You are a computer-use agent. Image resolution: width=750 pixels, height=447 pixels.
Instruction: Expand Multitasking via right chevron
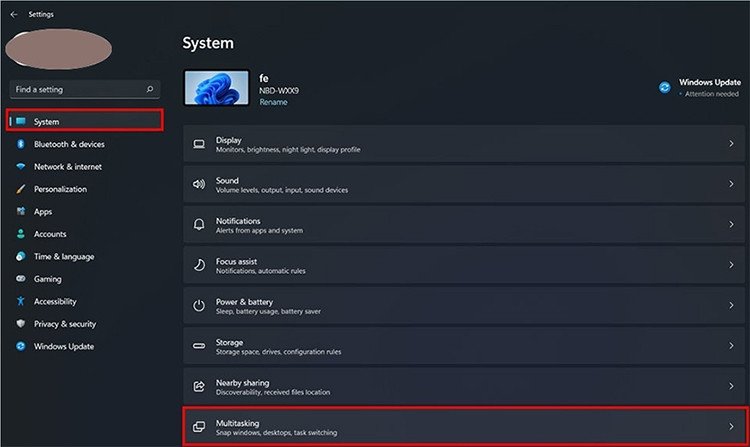[731, 426]
